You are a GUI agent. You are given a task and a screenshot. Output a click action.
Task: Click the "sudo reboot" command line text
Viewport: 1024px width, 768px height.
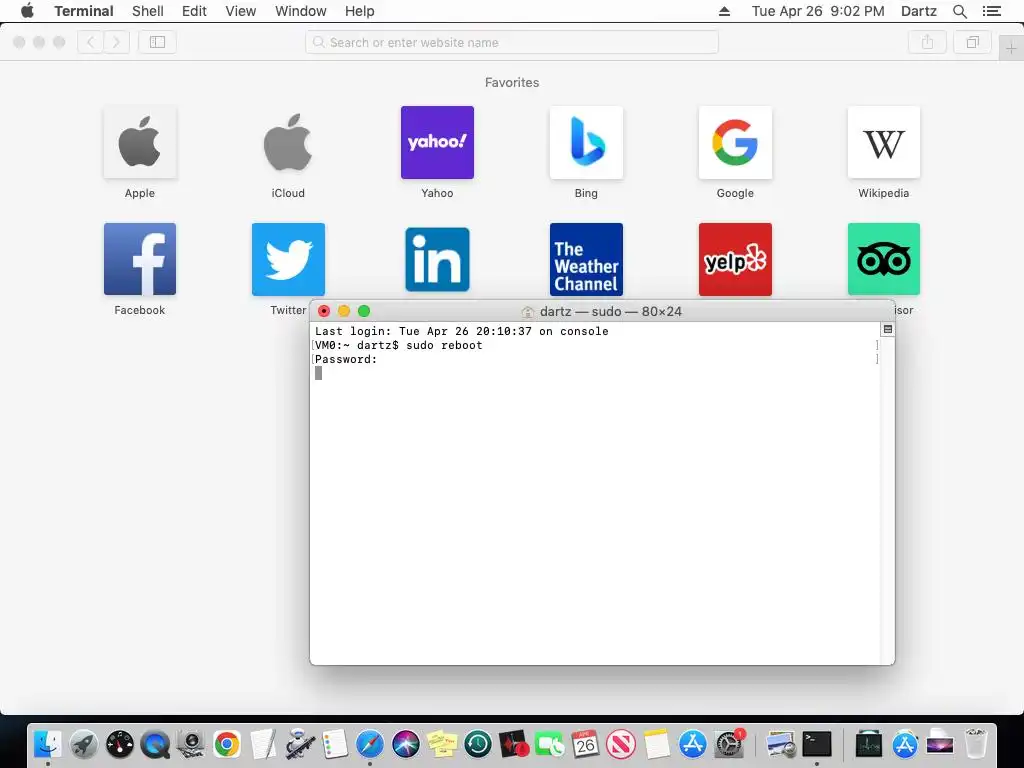coord(444,345)
